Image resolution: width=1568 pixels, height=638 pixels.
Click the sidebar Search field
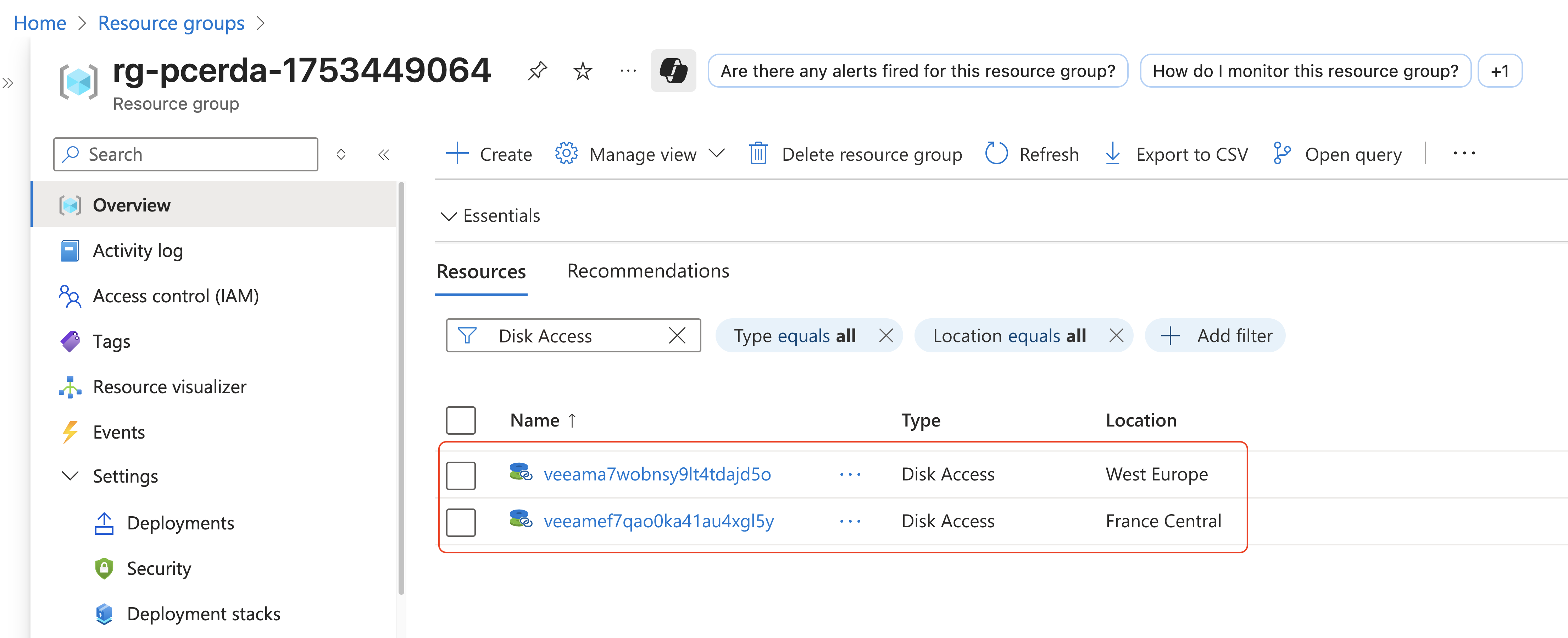point(186,154)
